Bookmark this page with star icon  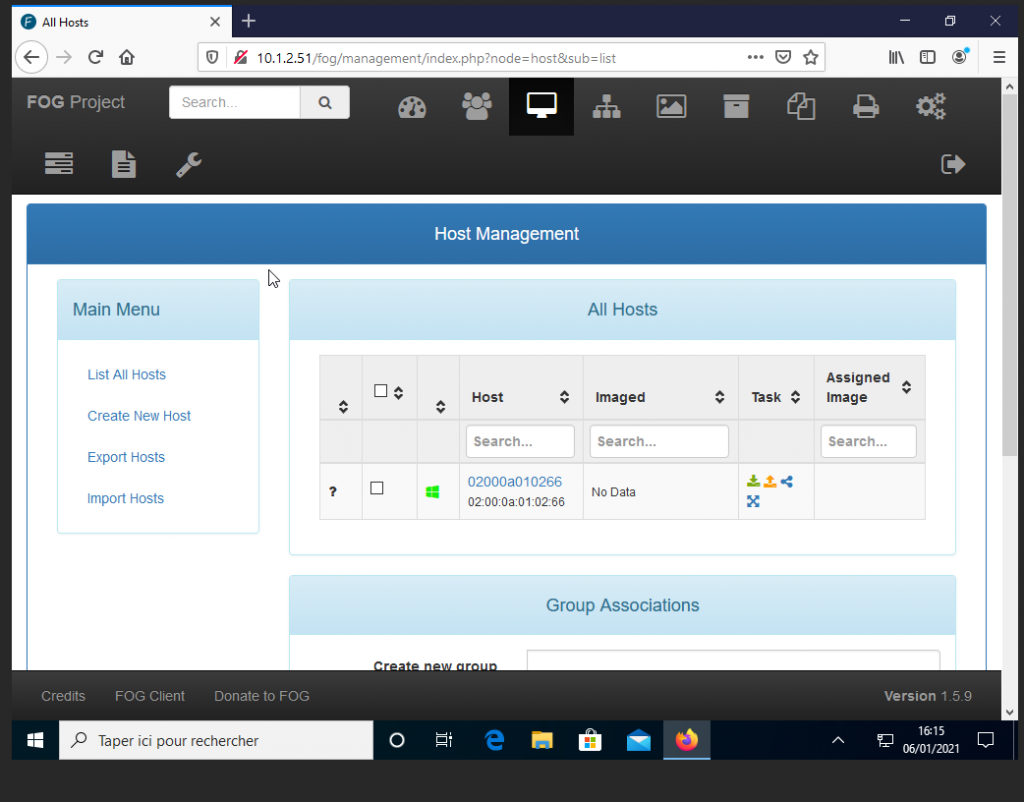coord(810,57)
